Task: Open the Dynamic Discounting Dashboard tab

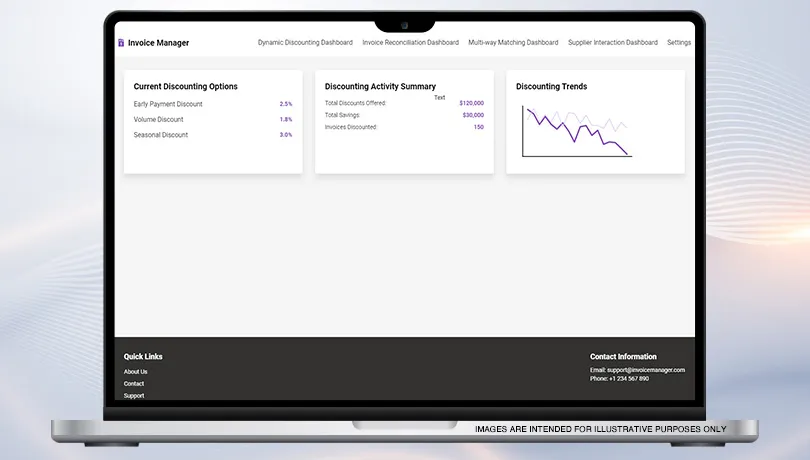Action: pos(305,43)
